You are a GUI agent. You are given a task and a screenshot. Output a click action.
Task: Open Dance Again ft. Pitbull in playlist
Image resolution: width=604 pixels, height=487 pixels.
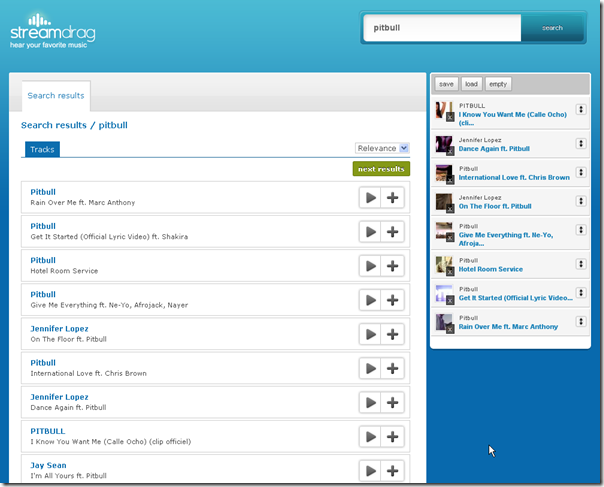point(494,149)
